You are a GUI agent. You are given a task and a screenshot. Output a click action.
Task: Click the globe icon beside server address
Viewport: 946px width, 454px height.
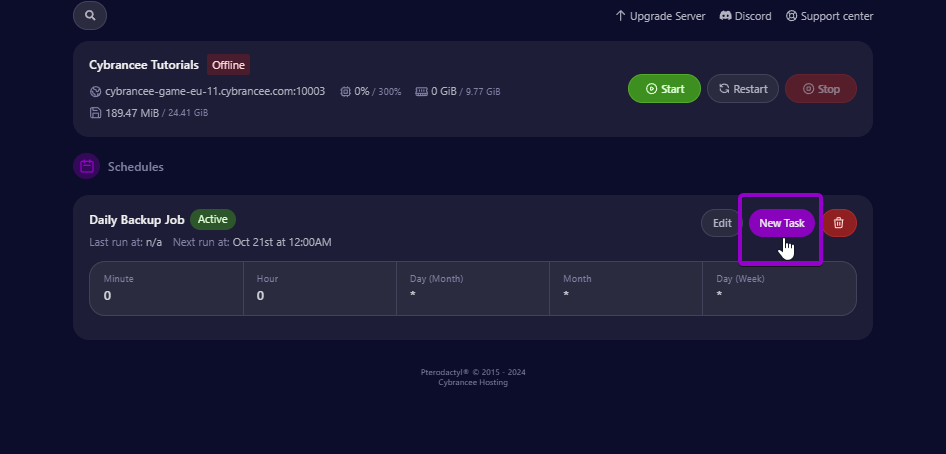point(95,92)
